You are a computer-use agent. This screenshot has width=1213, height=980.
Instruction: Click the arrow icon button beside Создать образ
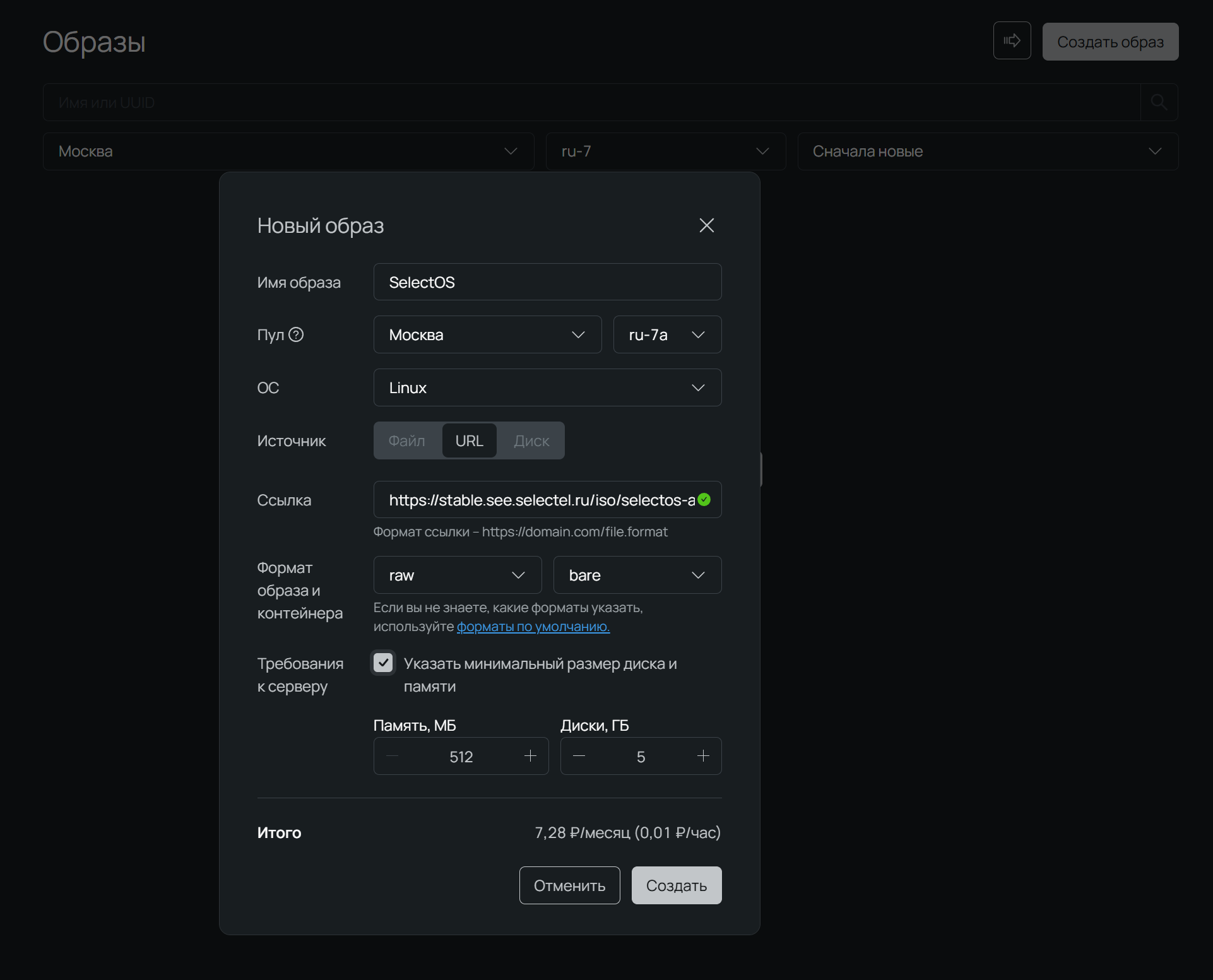click(1012, 41)
